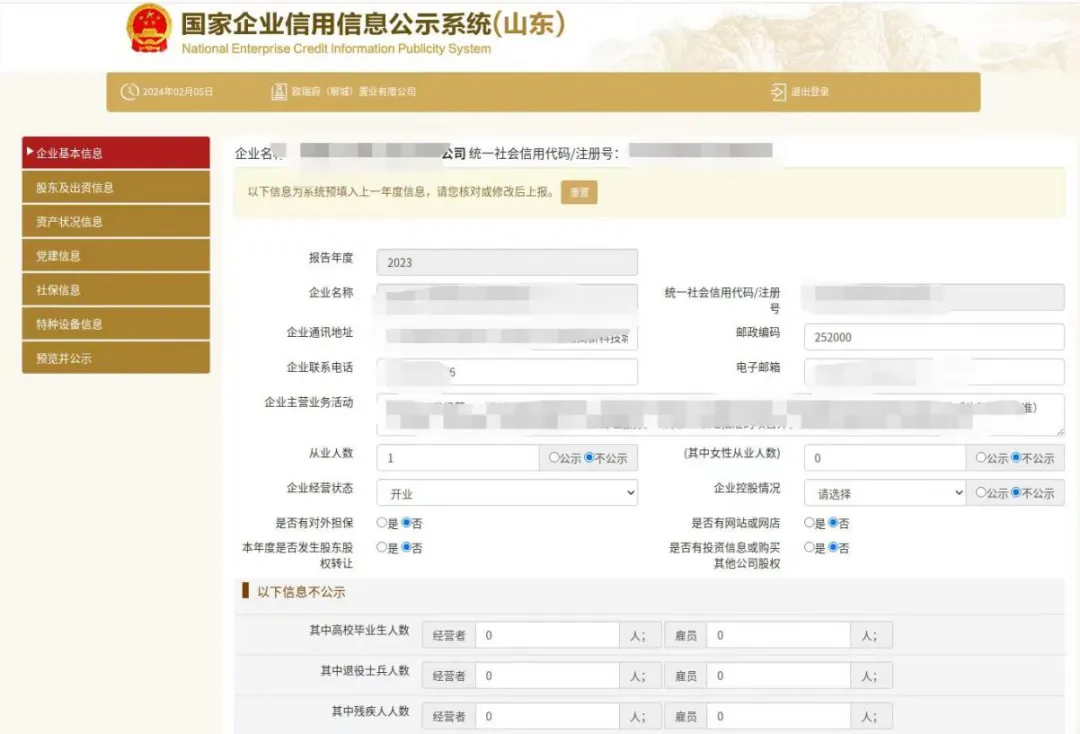Open 股东及出资信息 sidebar section
This screenshot has height=734, width=1080.
(x=116, y=187)
